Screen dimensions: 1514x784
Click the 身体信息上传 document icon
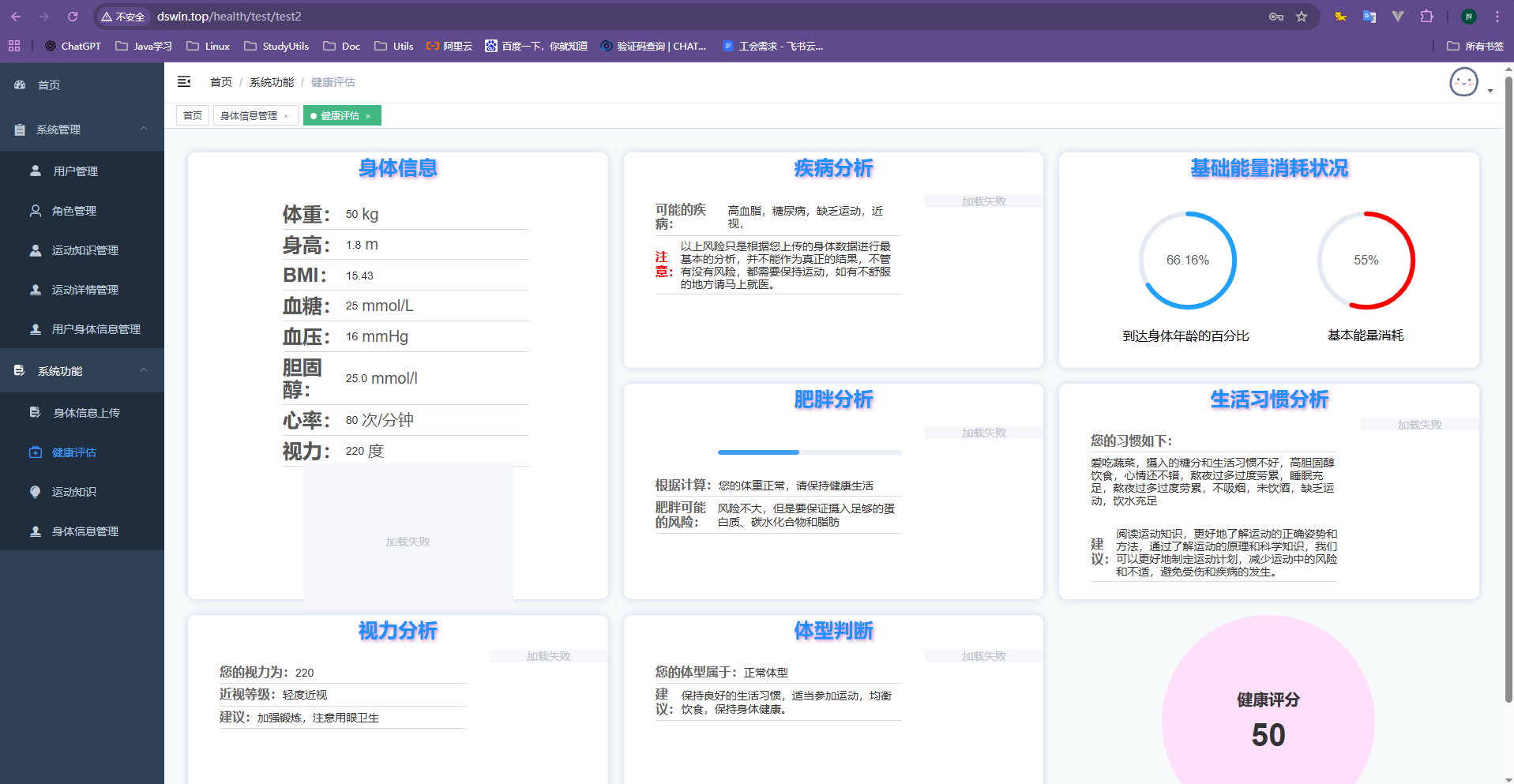tap(36, 412)
